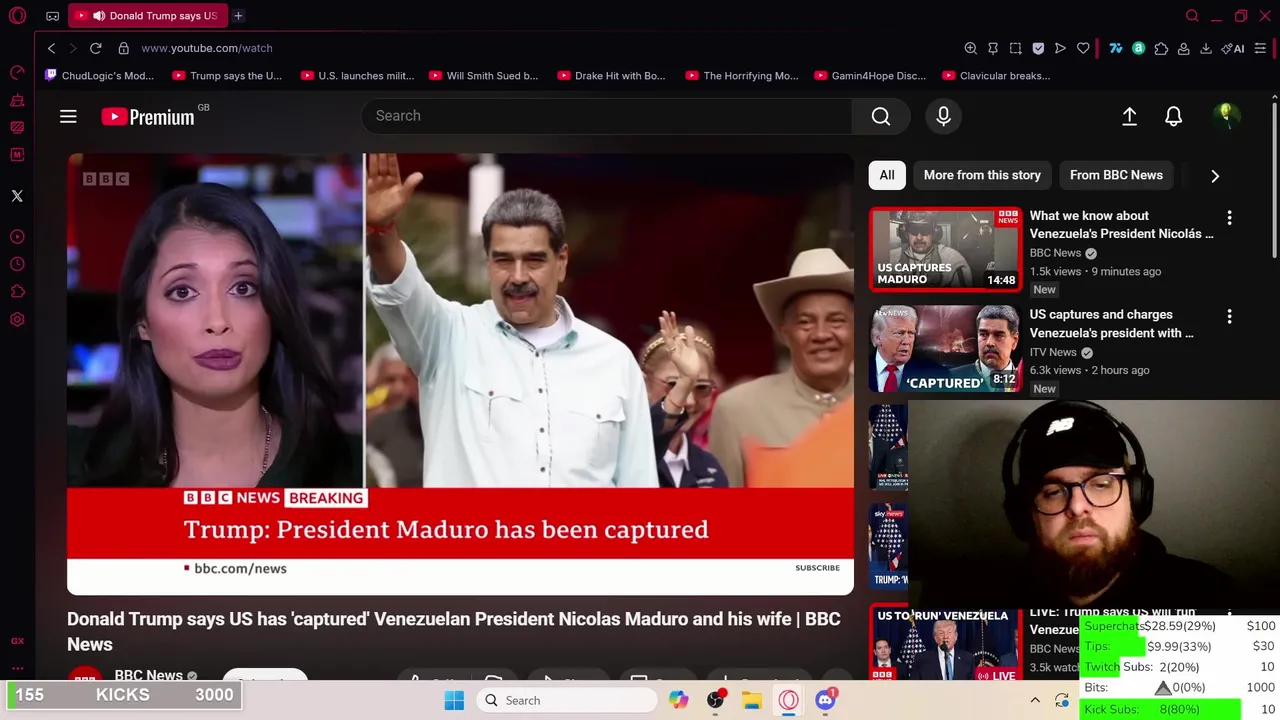Click the SUBSCRIBE watermark on video

click(817, 568)
